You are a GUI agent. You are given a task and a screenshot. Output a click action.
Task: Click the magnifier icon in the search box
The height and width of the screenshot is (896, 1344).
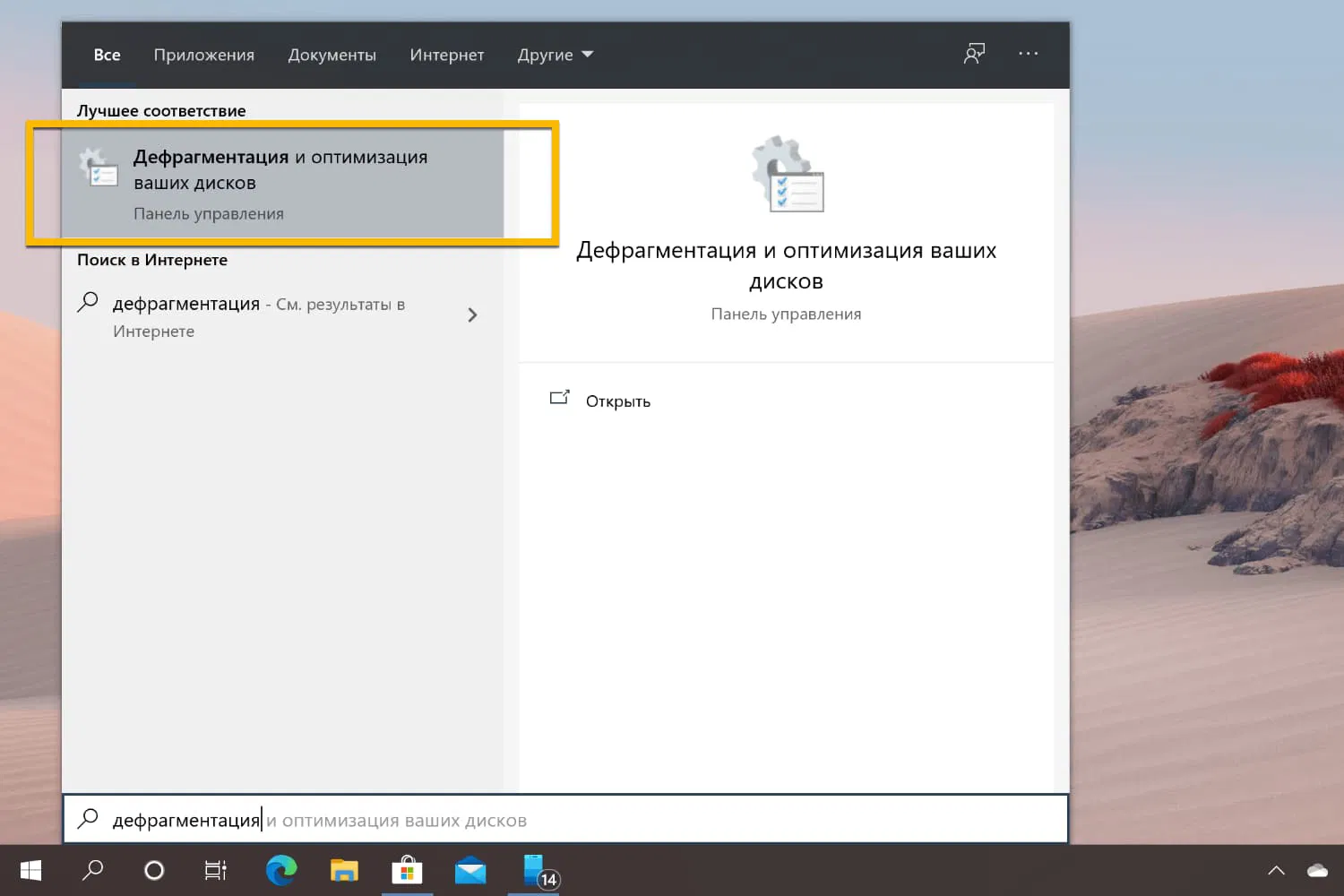click(x=88, y=818)
